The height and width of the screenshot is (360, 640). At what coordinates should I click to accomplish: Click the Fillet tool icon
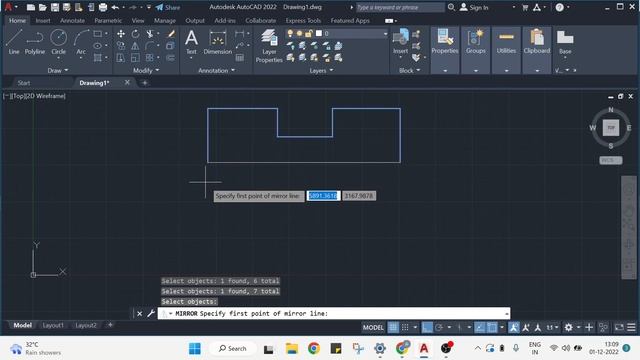[150, 46]
